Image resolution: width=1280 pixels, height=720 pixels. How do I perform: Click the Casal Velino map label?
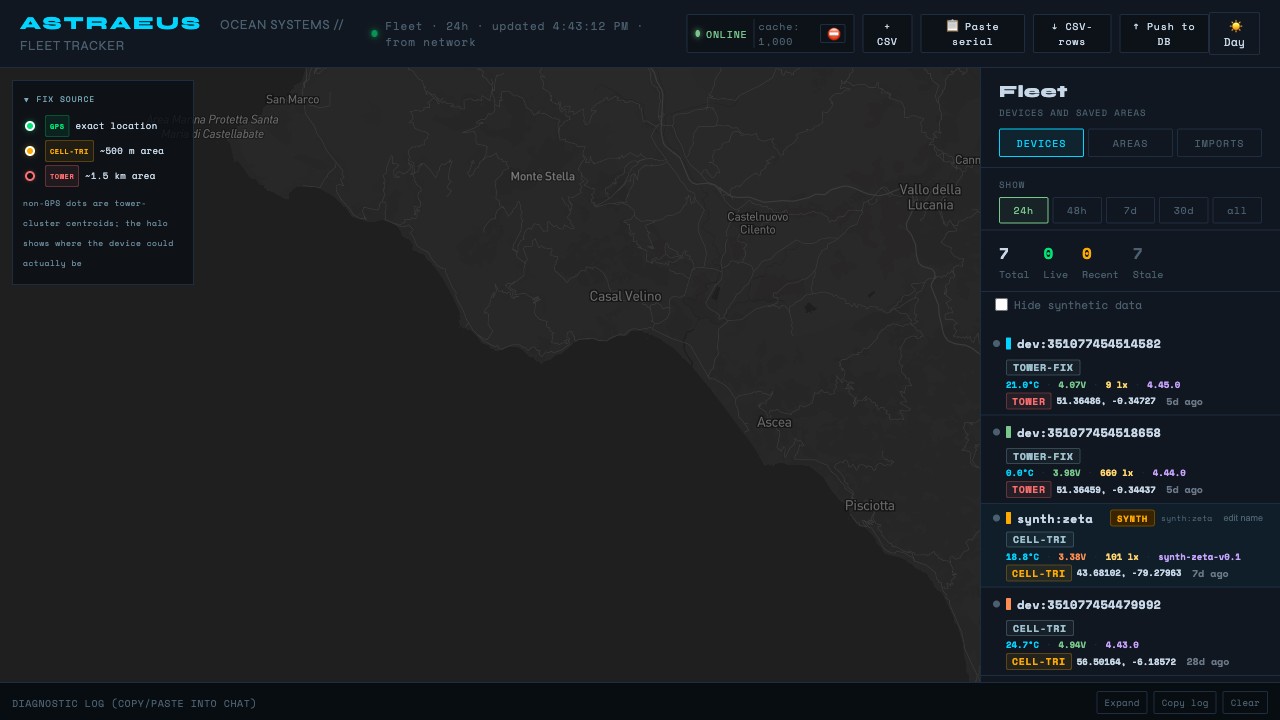coord(625,296)
